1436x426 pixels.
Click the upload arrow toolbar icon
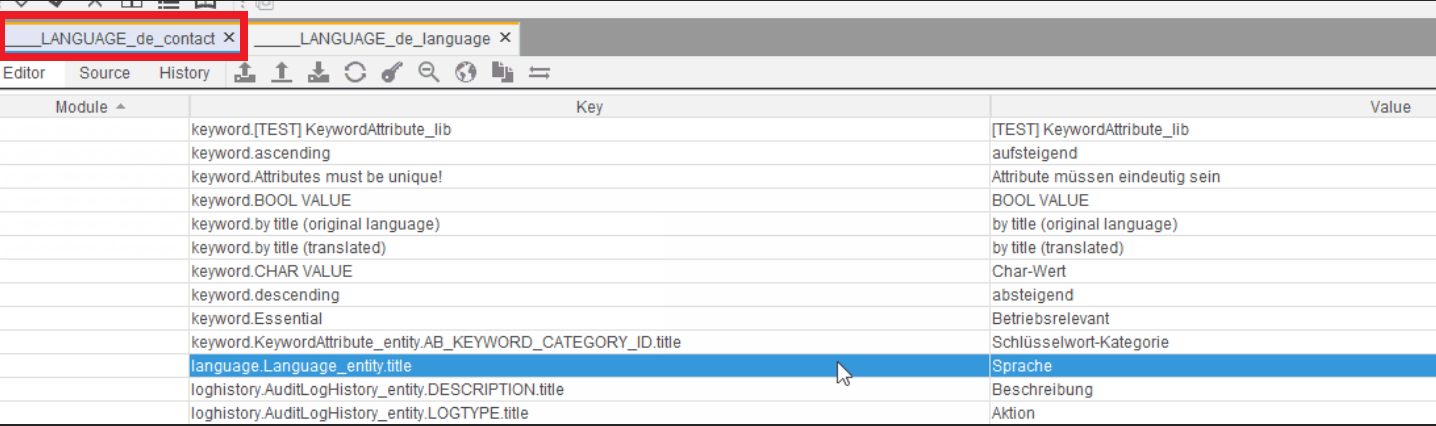pyautogui.click(x=282, y=73)
